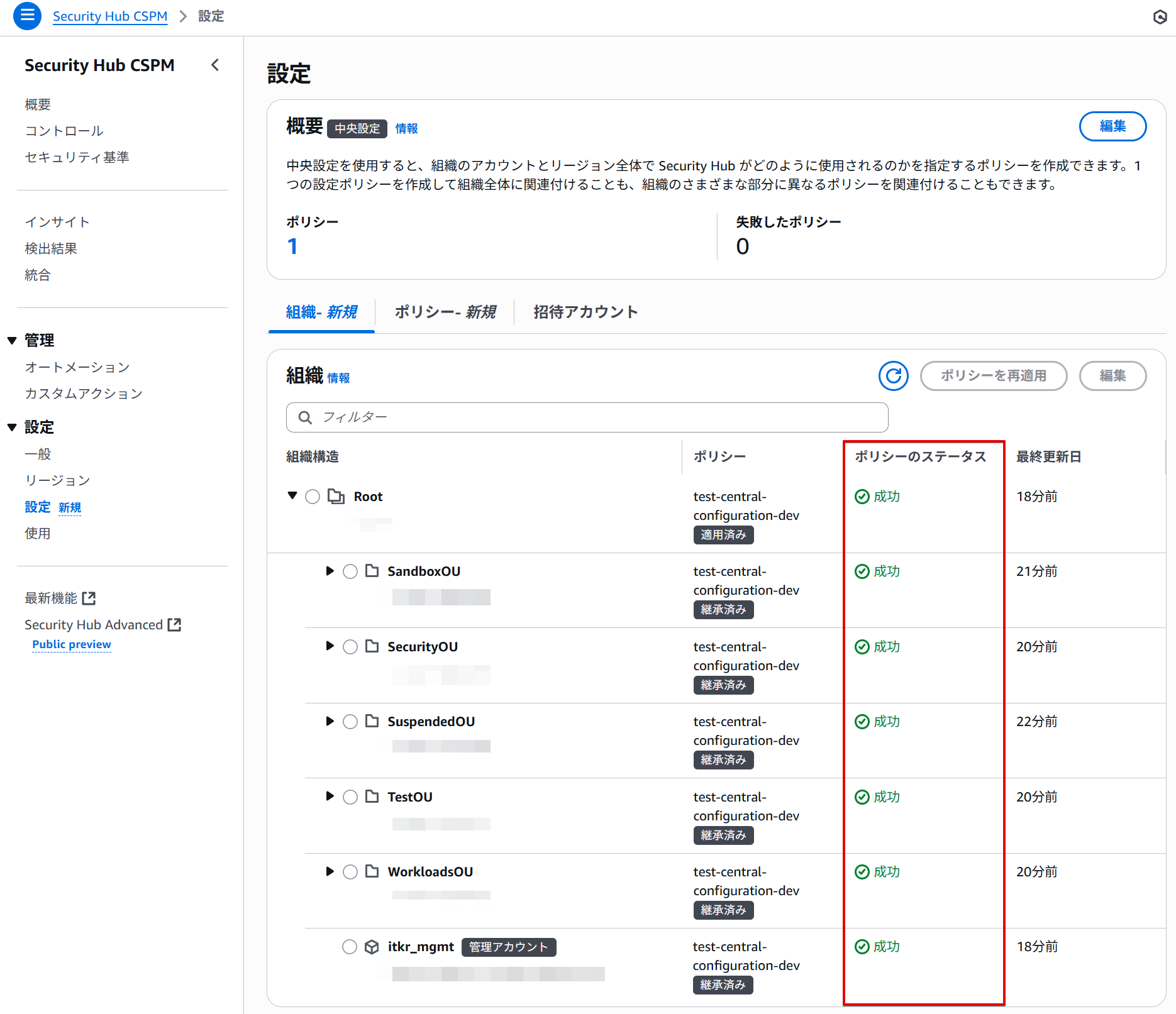Click the SandboxOU folder icon
The height and width of the screenshot is (1014, 1176).
[372, 571]
